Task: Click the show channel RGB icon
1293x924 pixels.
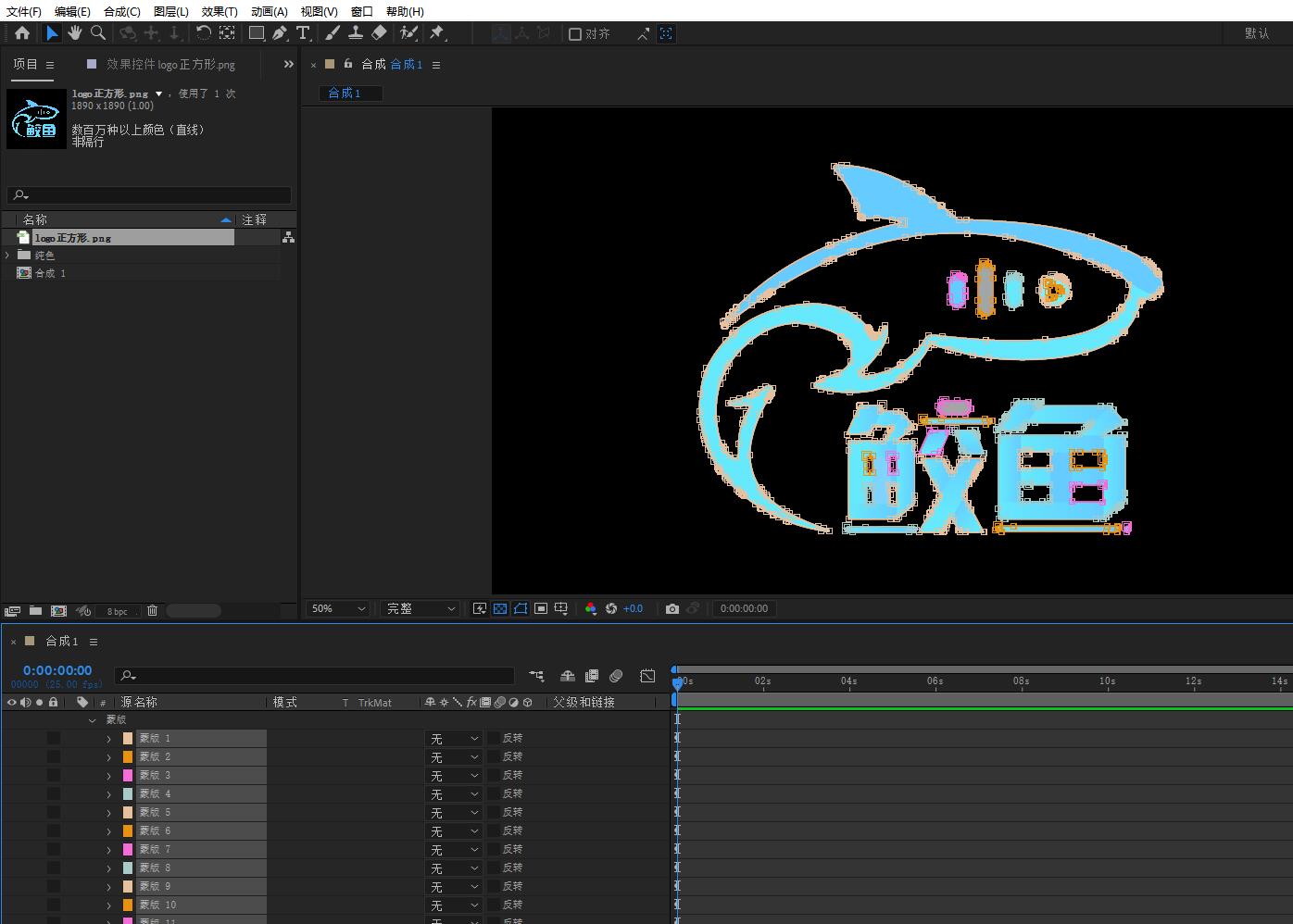Action: 591,608
